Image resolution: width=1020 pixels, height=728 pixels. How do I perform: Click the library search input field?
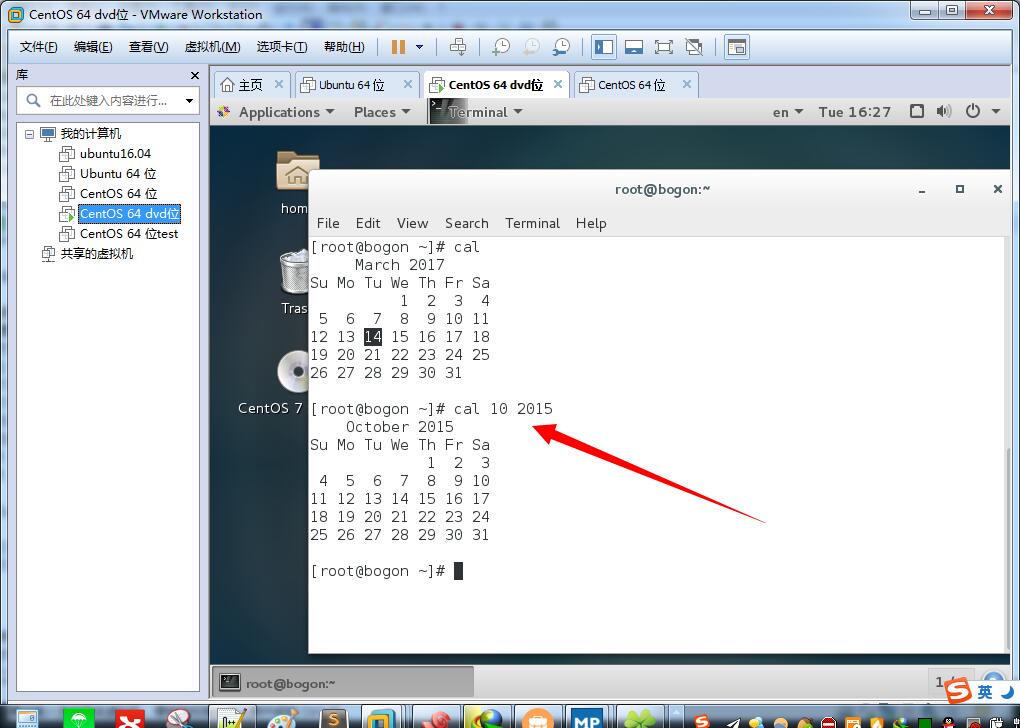(107, 101)
